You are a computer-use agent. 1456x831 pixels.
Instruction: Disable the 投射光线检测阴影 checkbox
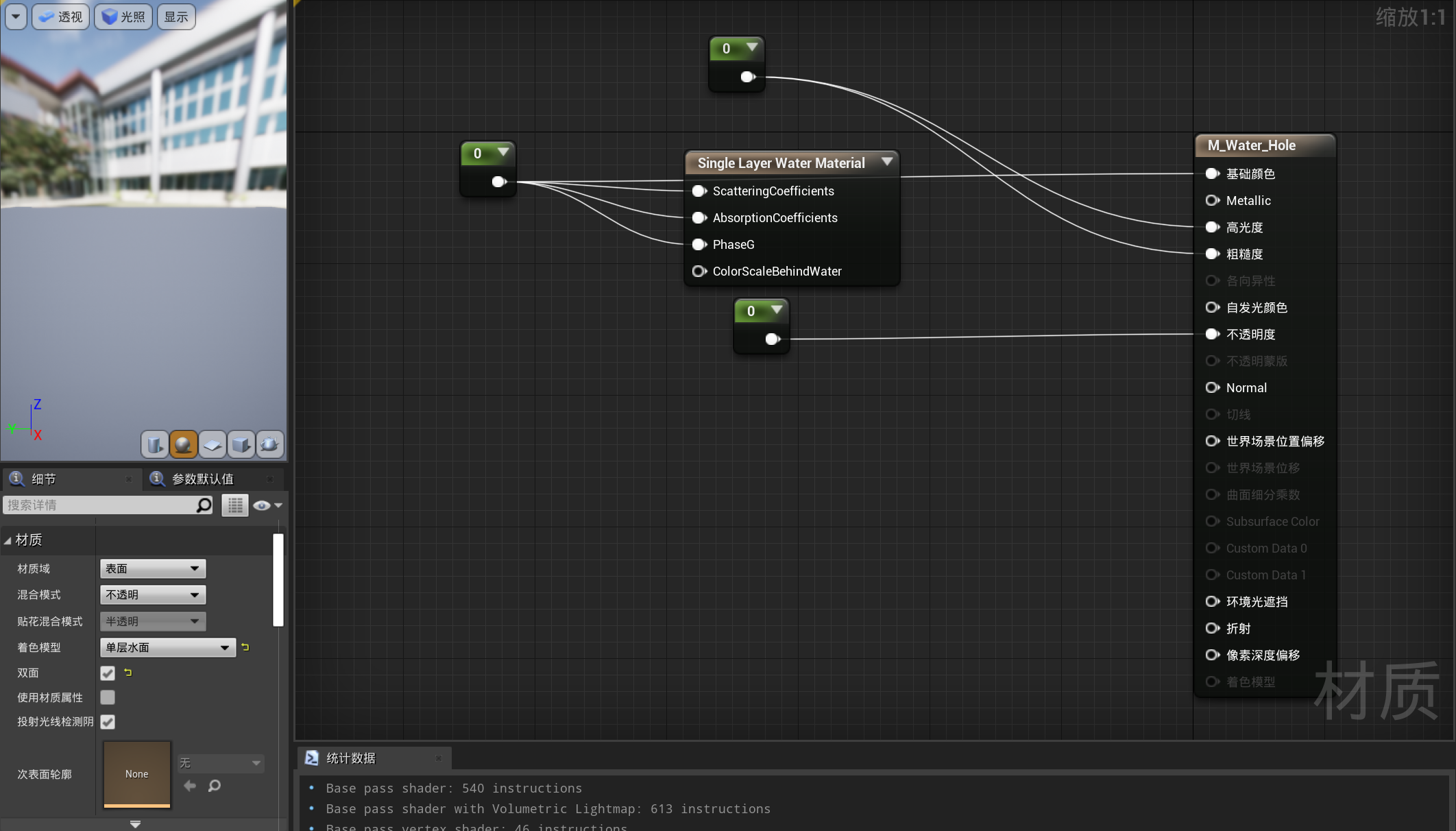tap(107, 721)
